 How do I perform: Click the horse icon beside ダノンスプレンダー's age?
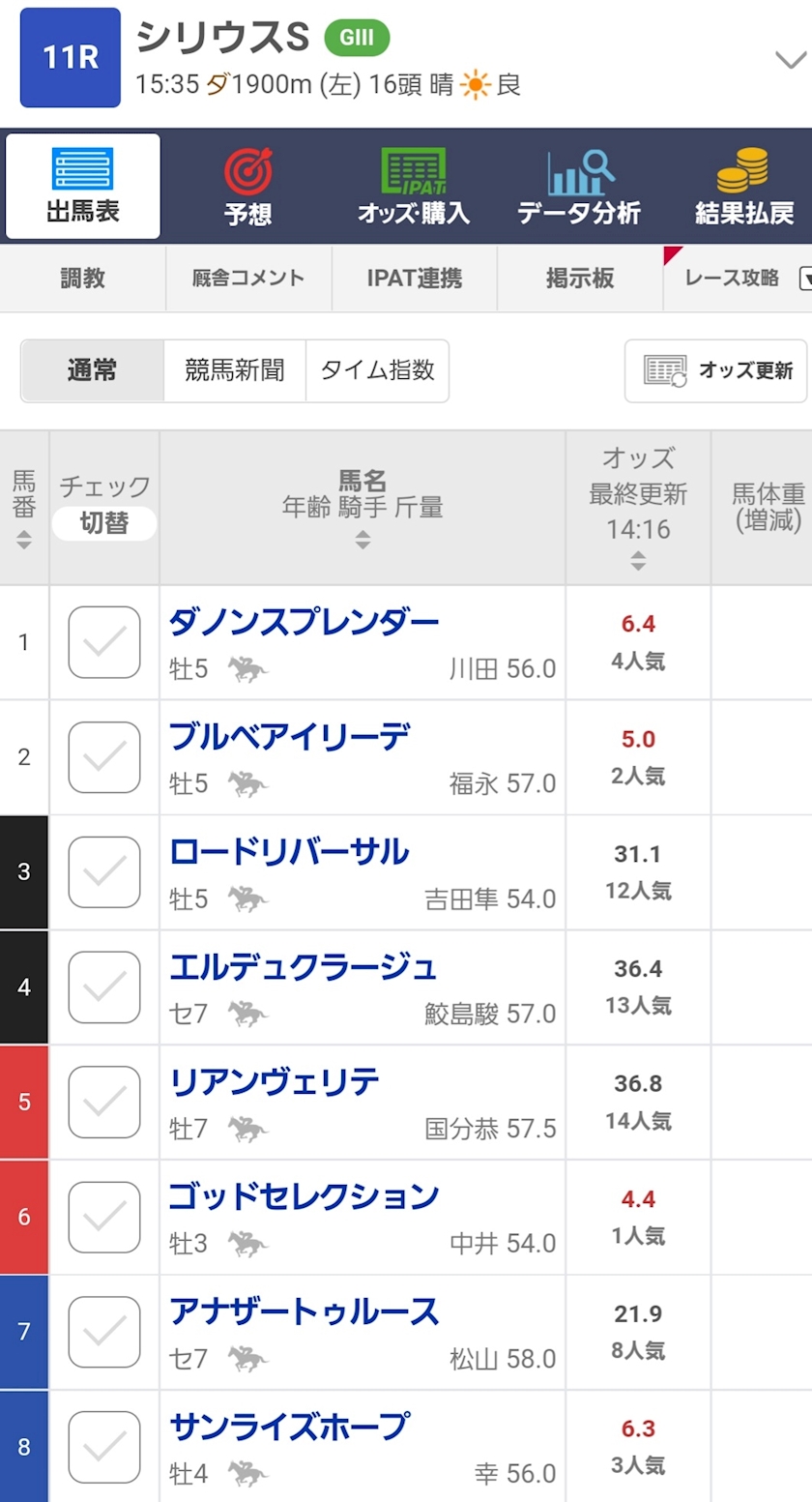[x=247, y=669]
